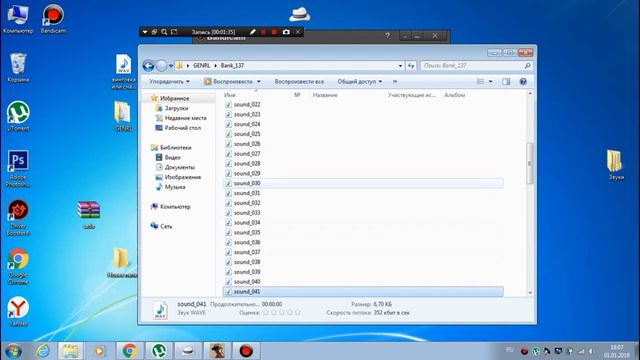Toggle the preview pane icon

coord(506,82)
